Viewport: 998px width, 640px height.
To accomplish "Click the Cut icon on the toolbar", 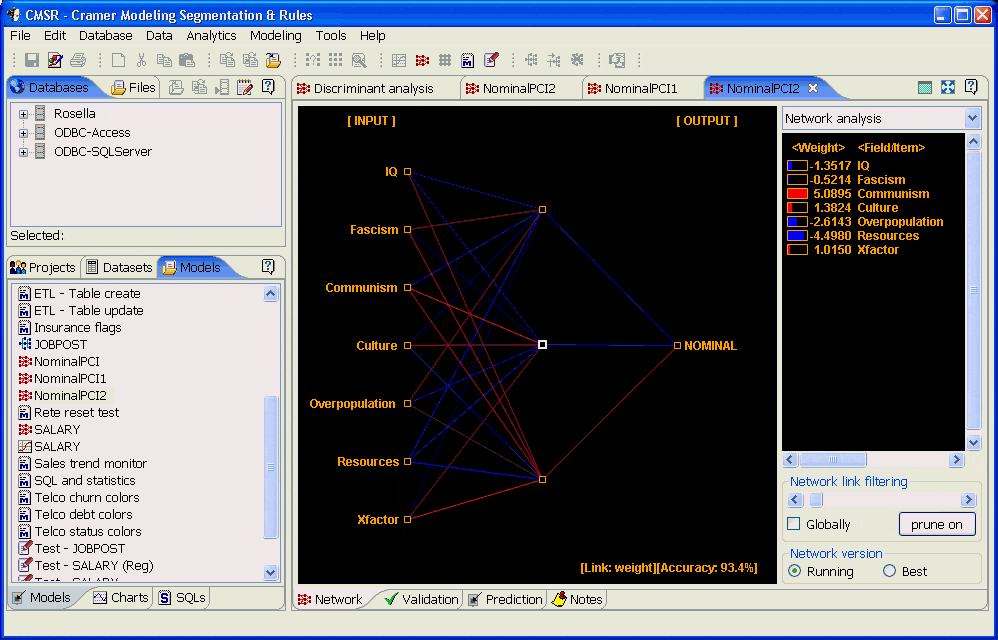I will click(x=142, y=60).
